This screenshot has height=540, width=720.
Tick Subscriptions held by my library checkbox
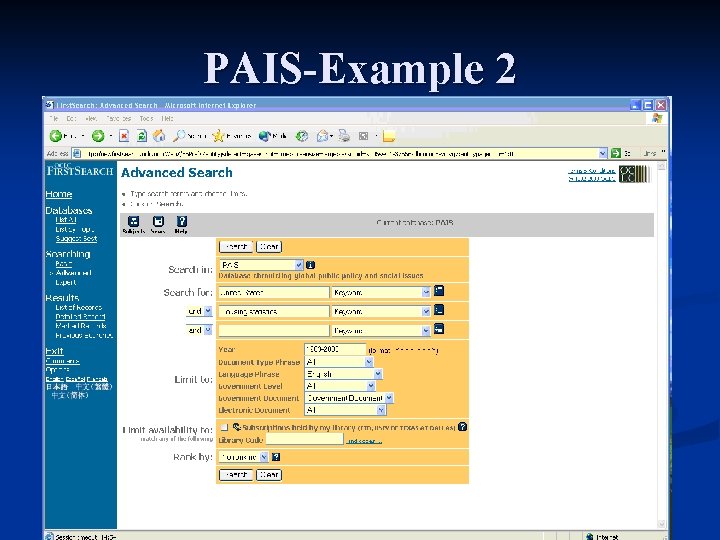pos(224,427)
